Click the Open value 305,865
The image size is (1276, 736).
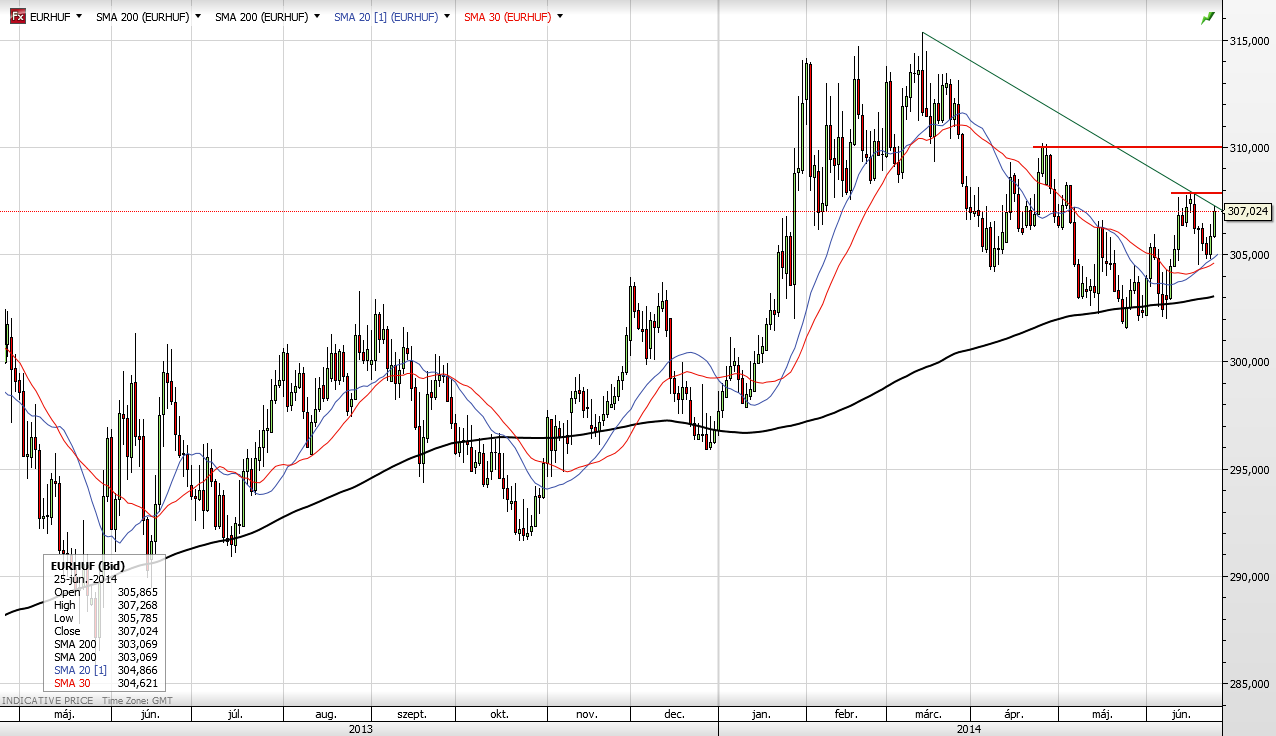coord(137,592)
